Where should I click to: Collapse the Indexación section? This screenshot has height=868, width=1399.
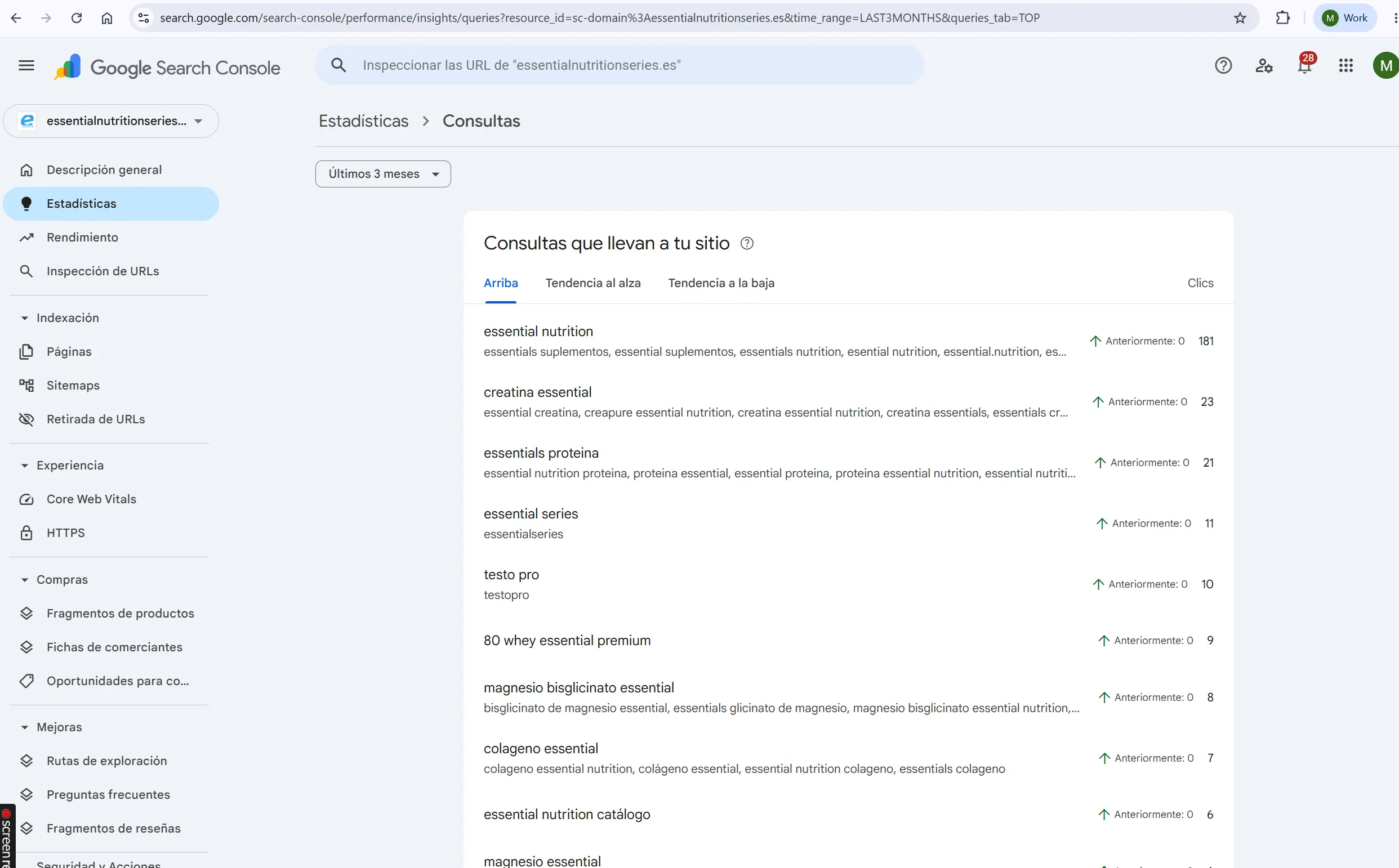[x=25, y=318]
